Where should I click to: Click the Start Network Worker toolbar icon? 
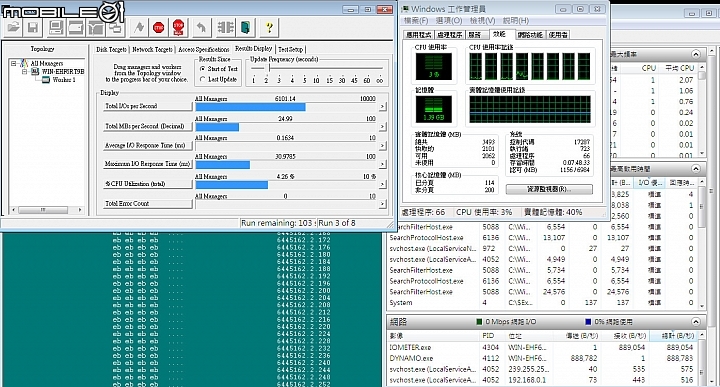coord(96,28)
